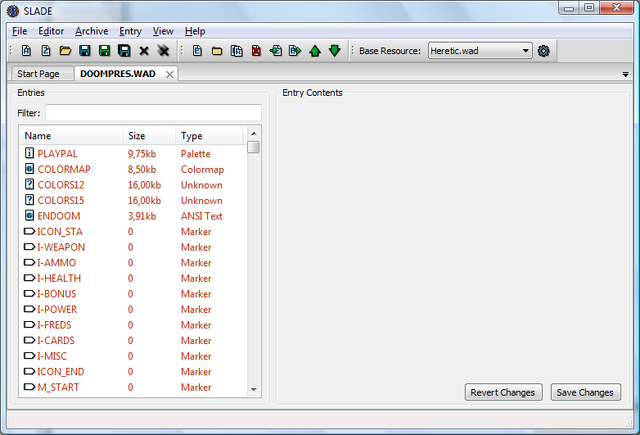
Task: Click the entry list scroll-down arrow
Action: (253, 389)
